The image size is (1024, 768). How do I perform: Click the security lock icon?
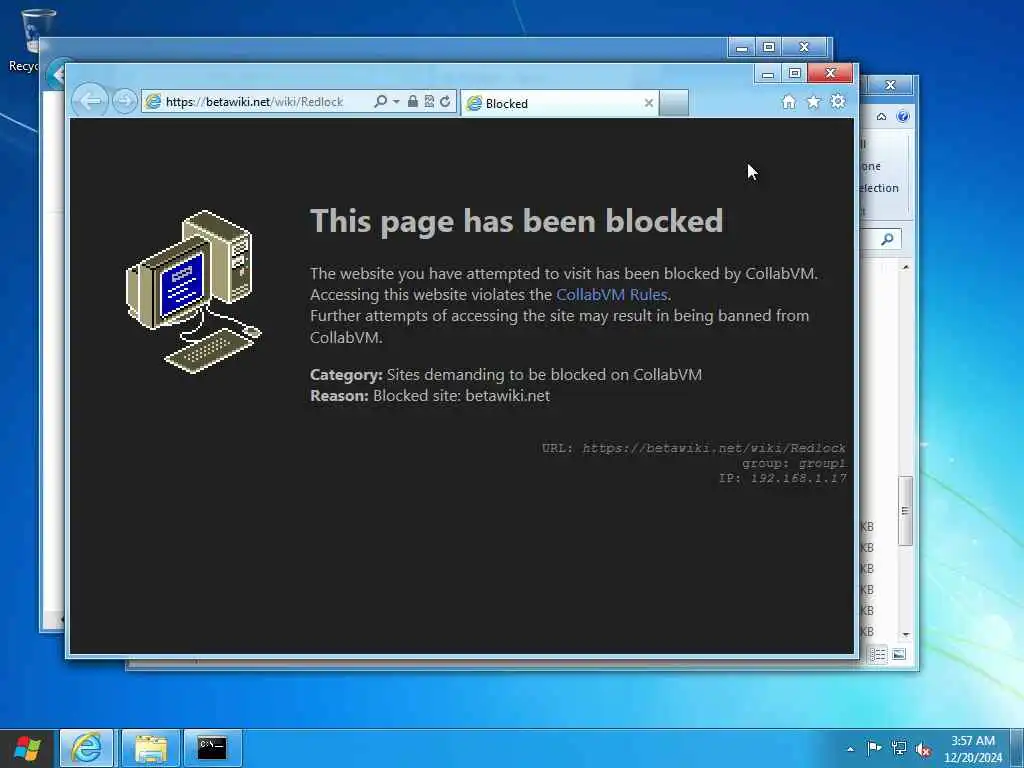[413, 101]
